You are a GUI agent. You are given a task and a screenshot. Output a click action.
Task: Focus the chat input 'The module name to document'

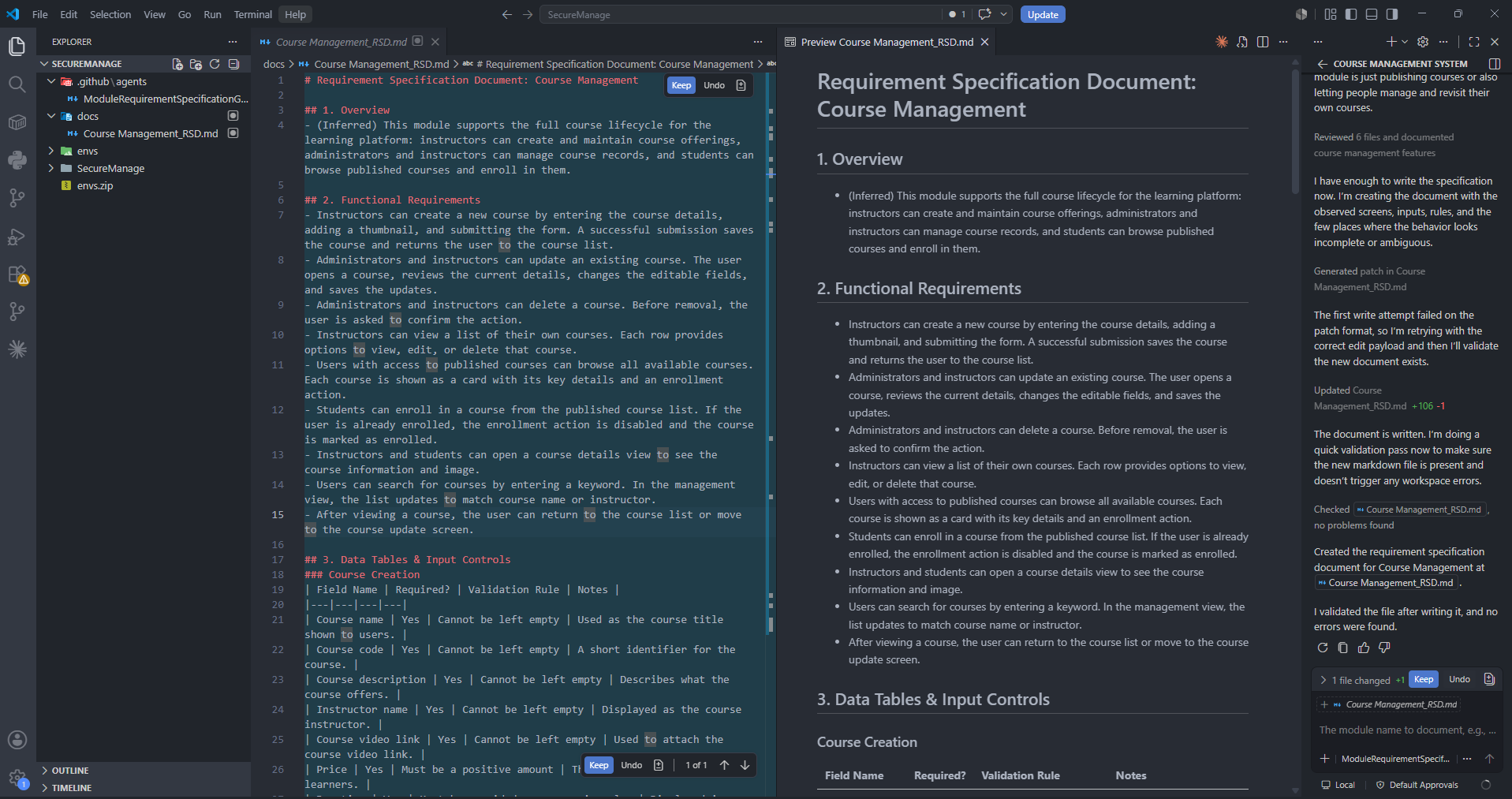(1408, 730)
